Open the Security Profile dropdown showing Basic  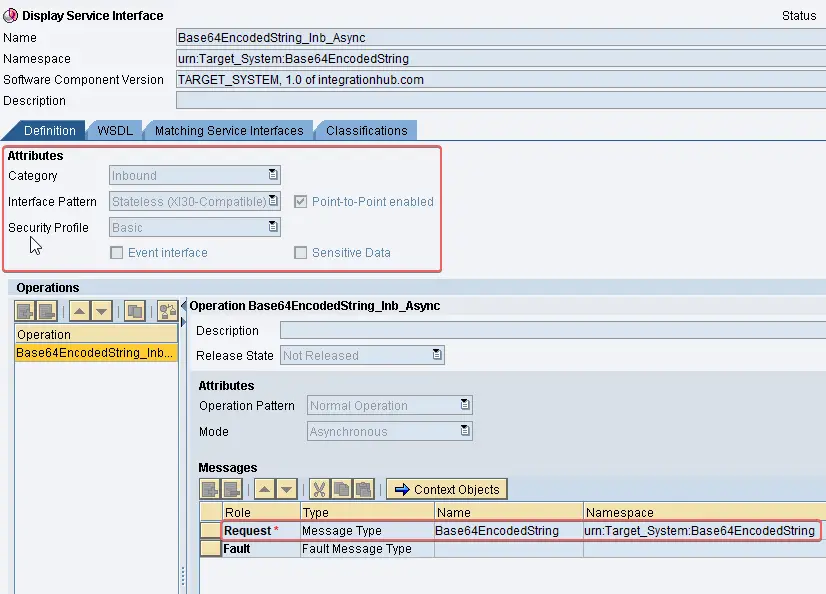point(273,226)
